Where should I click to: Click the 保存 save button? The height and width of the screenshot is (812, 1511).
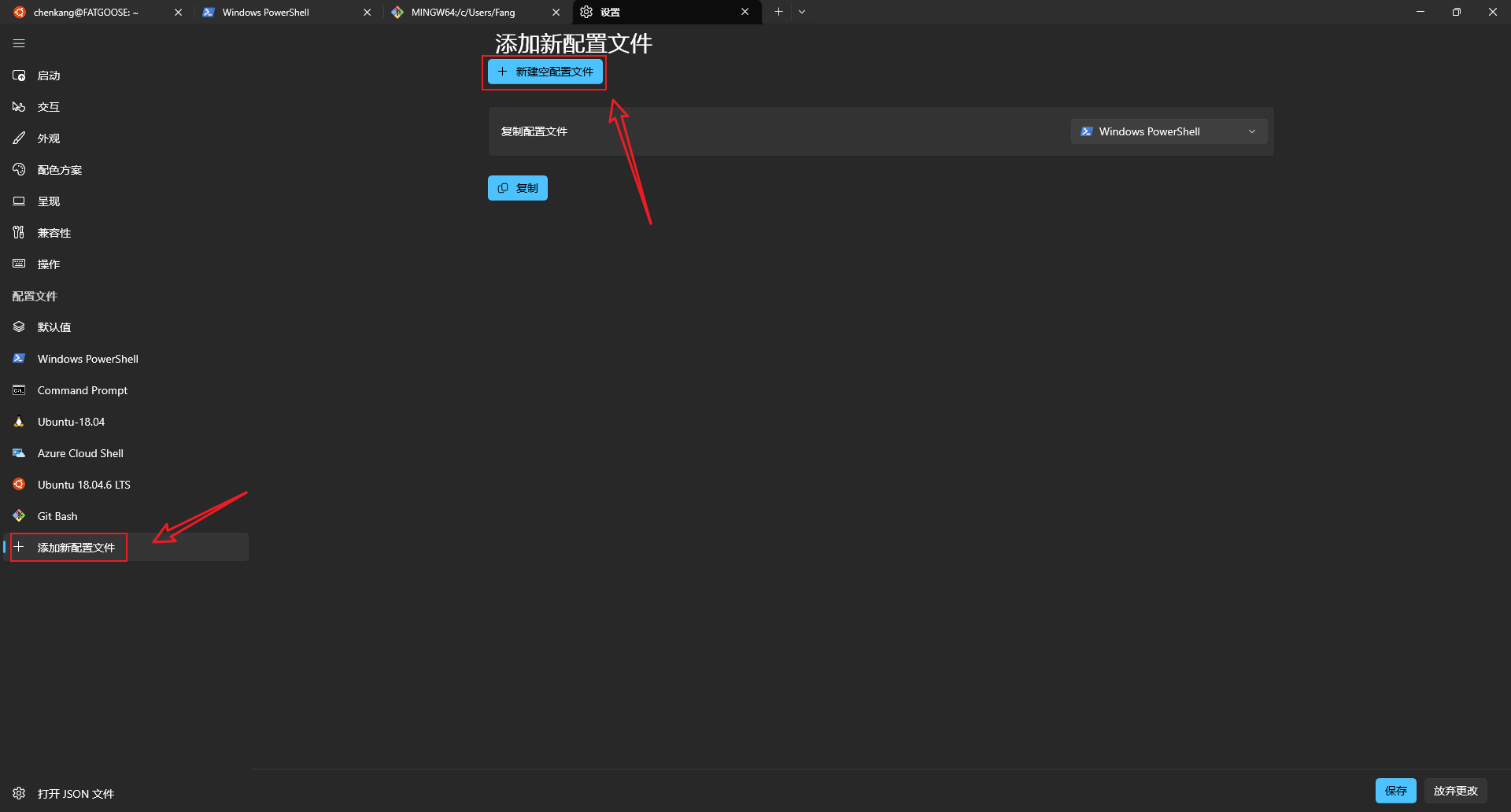1395,791
